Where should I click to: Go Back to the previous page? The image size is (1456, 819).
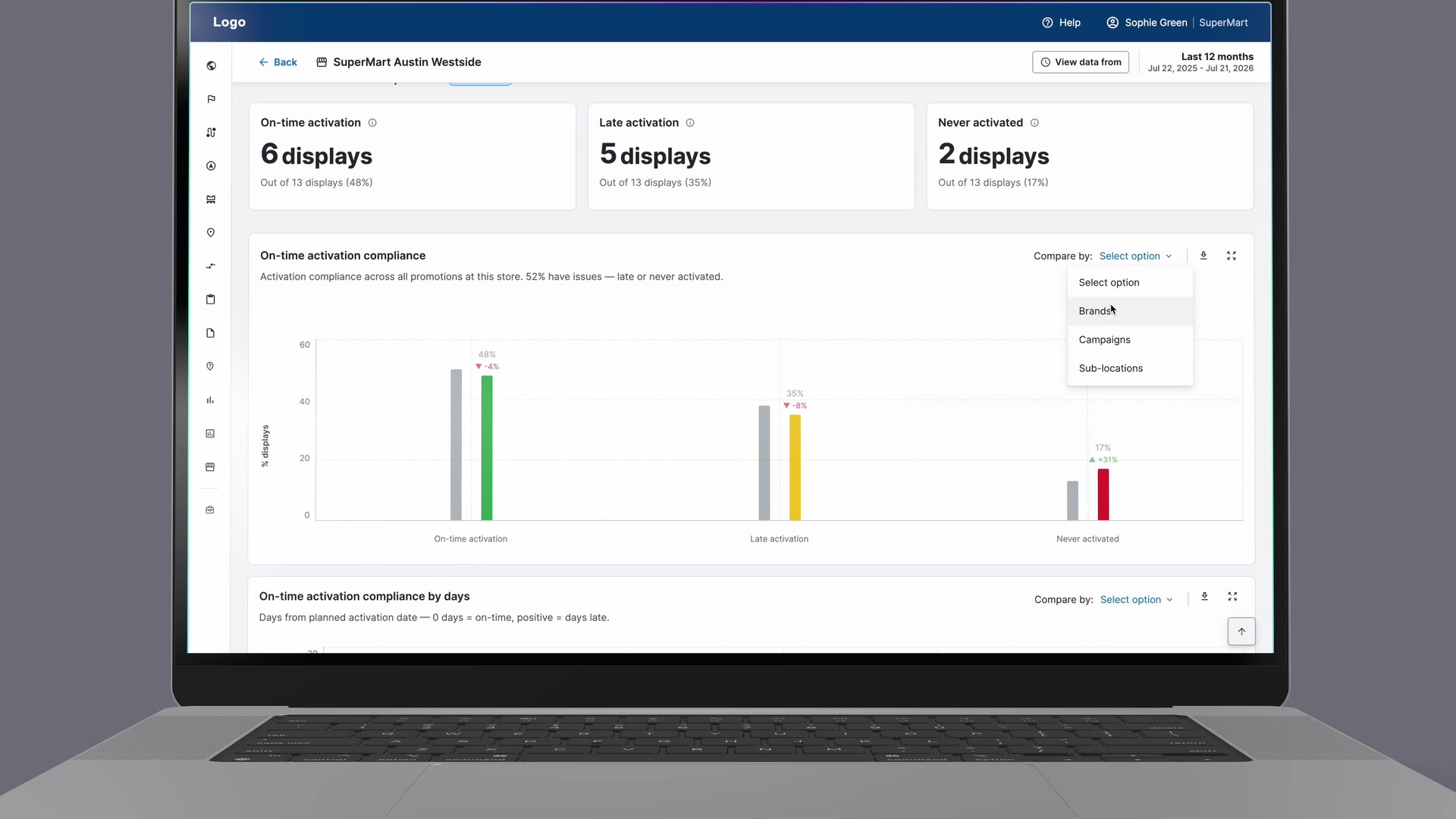(x=278, y=62)
